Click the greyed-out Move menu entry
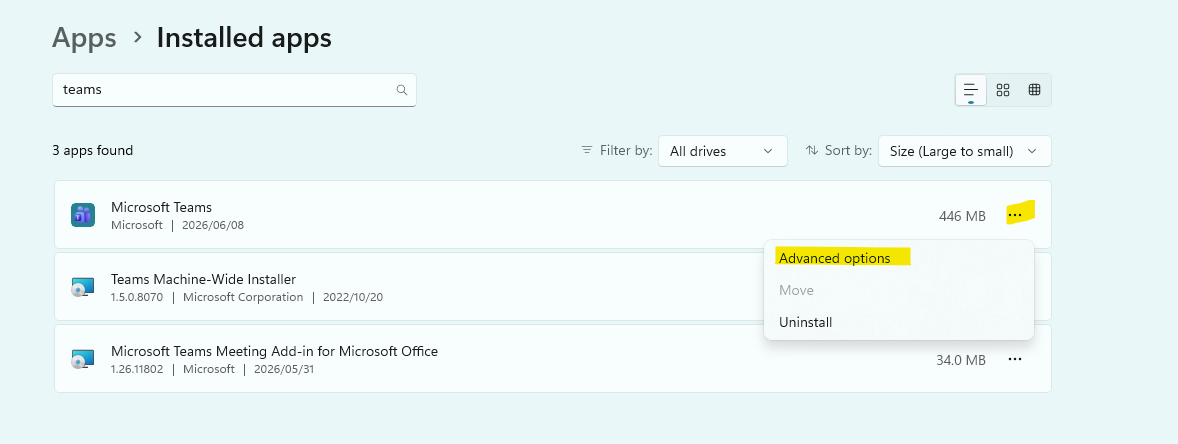The image size is (1178, 444). pyautogui.click(x=796, y=290)
